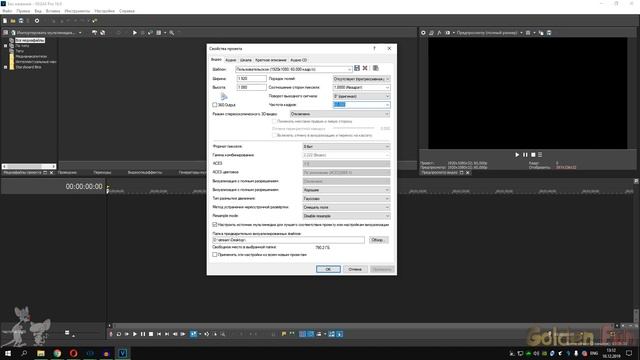Open the Explorer (Проводник) docked tab
Image resolution: width=640 pixels, height=360 pixels.
67,173
